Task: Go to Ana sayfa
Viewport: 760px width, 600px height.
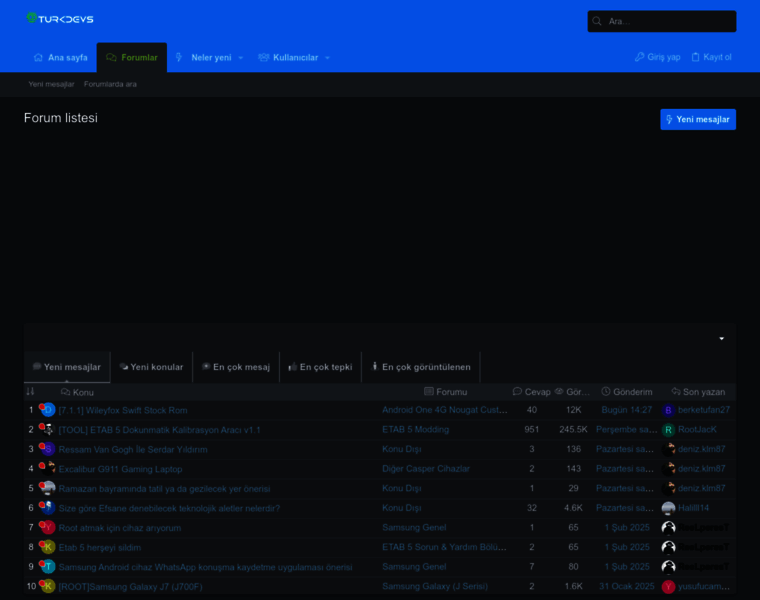Action: click(61, 58)
